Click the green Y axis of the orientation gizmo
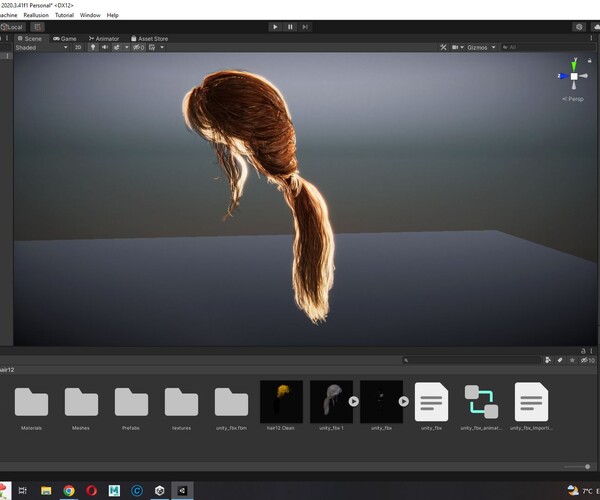The width and height of the screenshot is (600, 500). tap(574, 65)
